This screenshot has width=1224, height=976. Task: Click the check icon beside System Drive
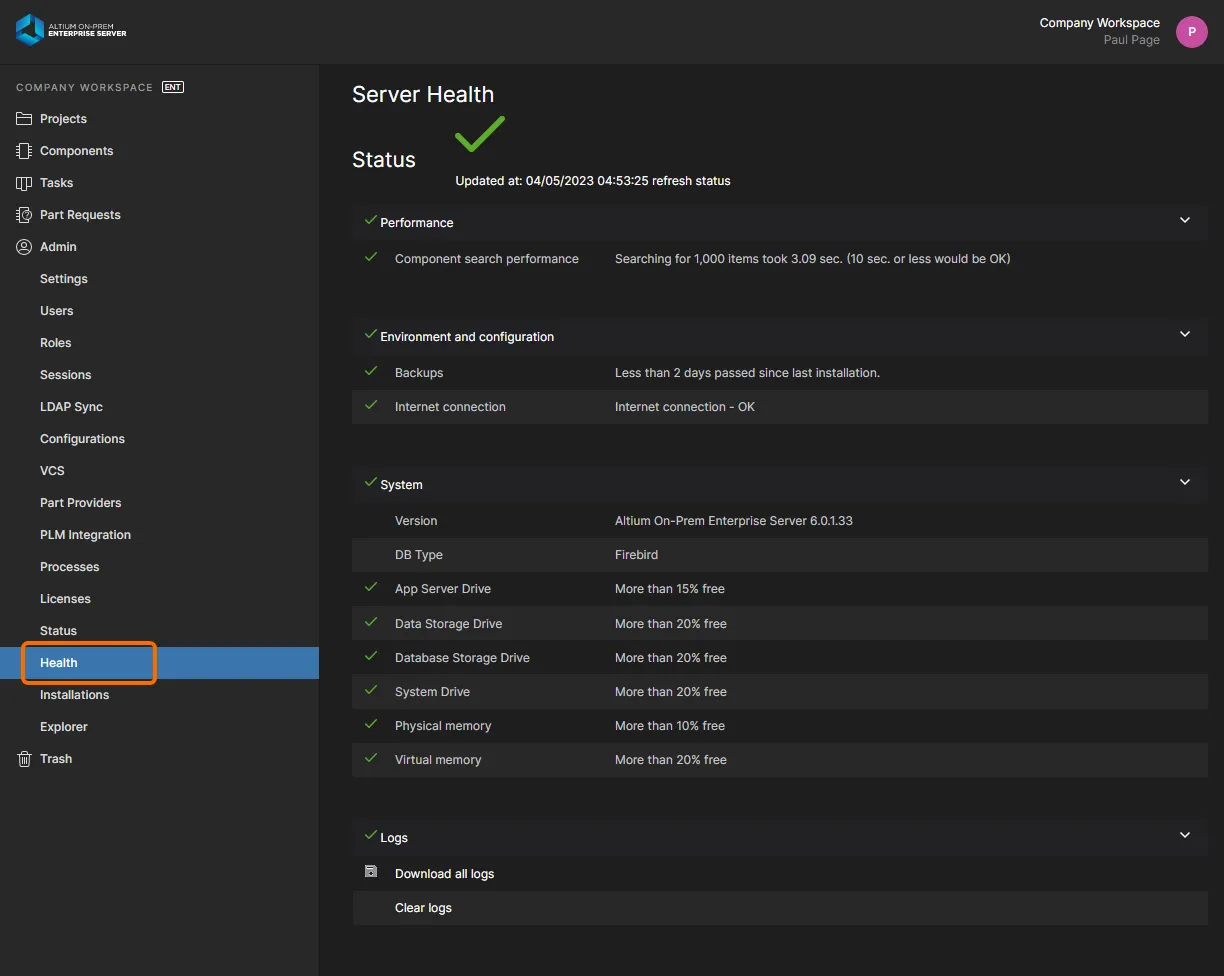click(x=371, y=690)
